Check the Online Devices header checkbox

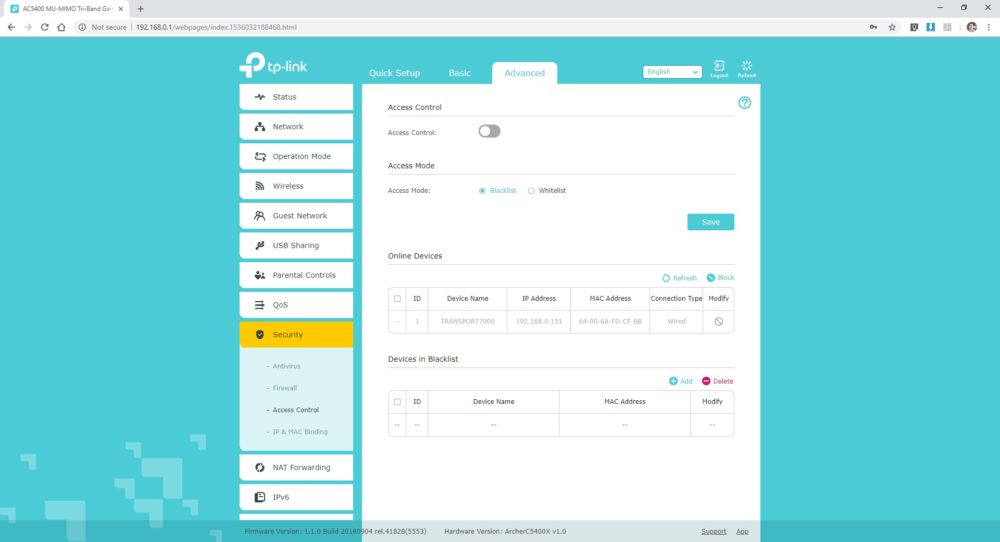[397, 298]
